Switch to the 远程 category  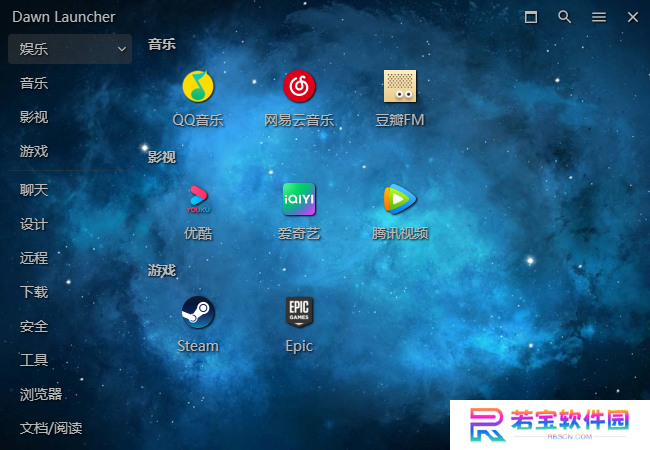point(34,258)
